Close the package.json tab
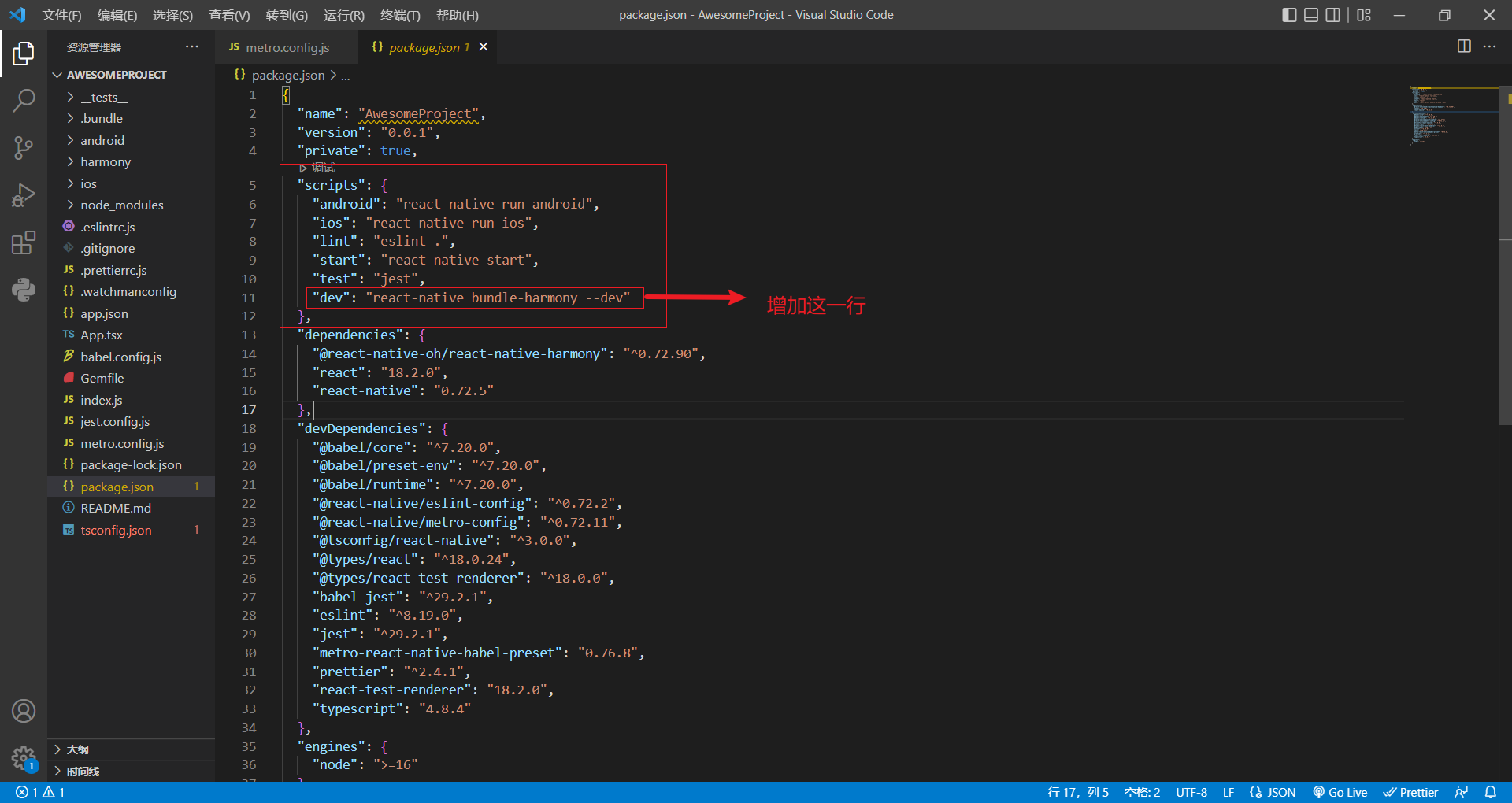1512x803 pixels. 484,46
